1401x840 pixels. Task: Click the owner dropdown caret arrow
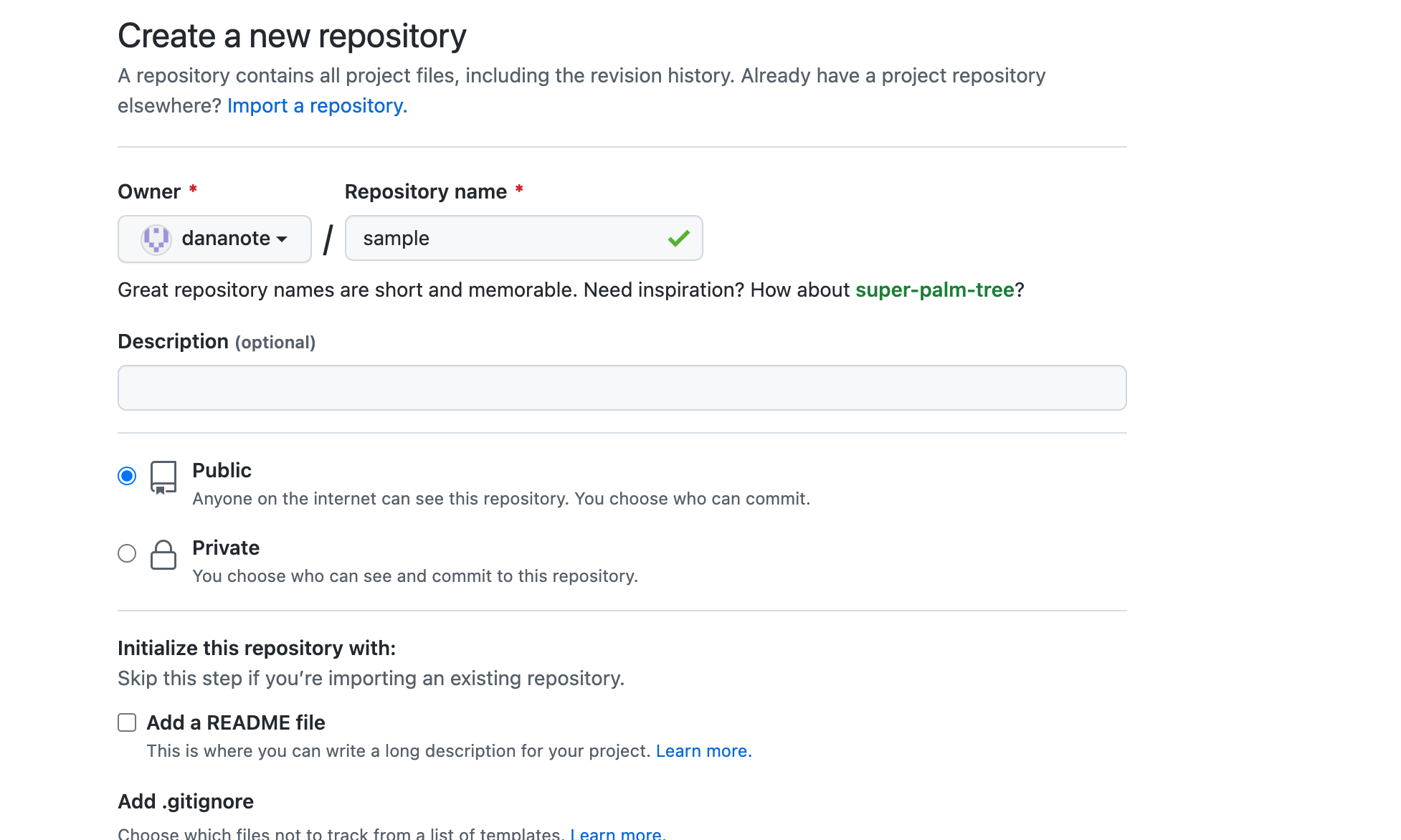coord(282,239)
